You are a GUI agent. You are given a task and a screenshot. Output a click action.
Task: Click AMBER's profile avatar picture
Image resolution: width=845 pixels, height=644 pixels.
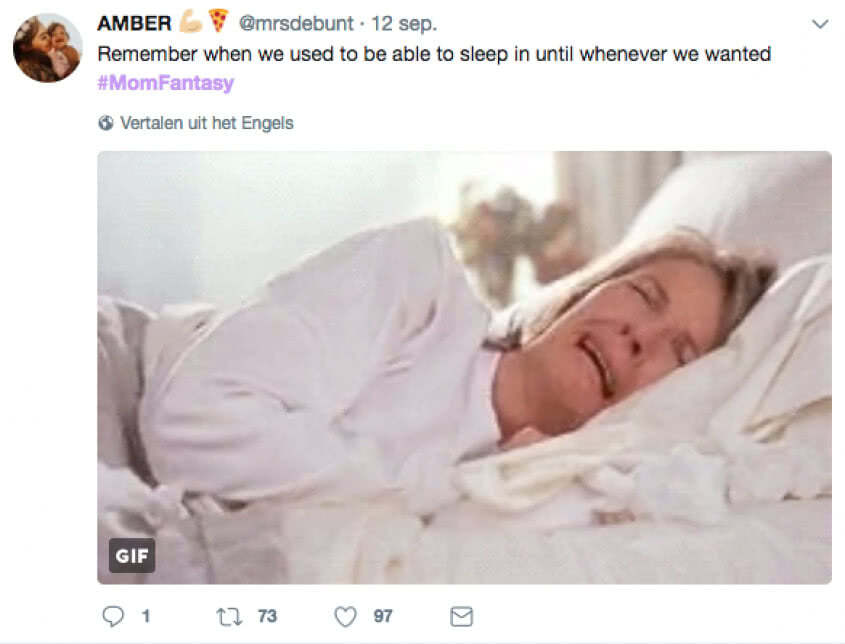pos(47,49)
